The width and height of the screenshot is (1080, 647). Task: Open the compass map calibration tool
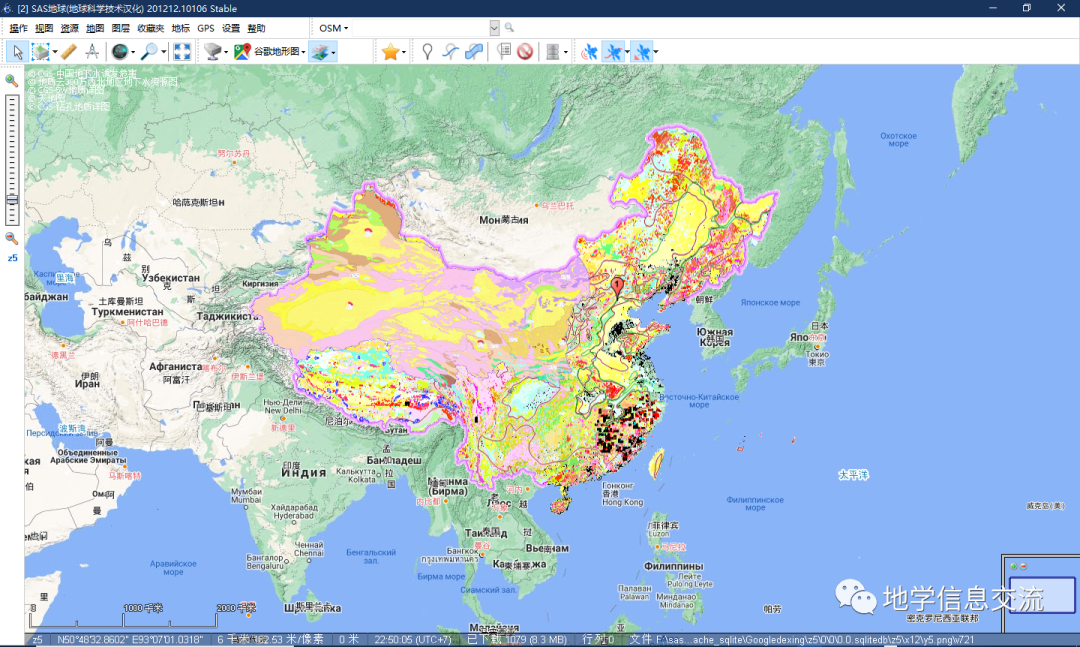[x=92, y=52]
